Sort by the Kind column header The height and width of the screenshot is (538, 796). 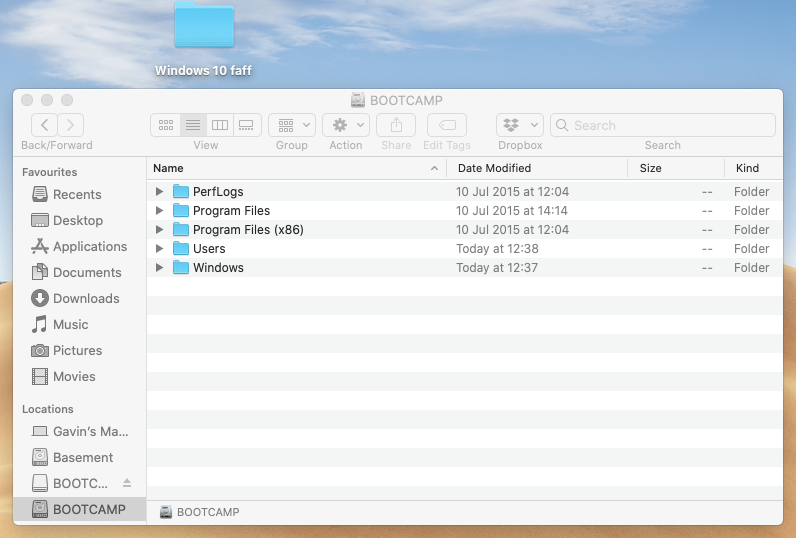[x=754, y=168]
